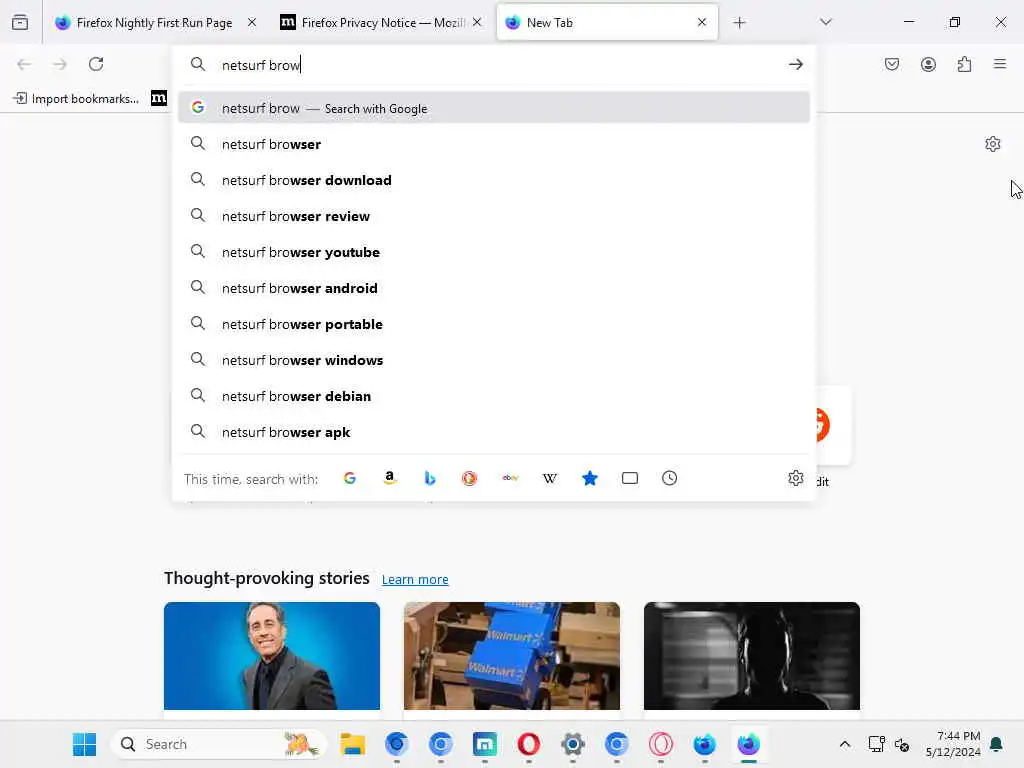Select the New Tab tab
The height and width of the screenshot is (768, 1024).
point(607,23)
